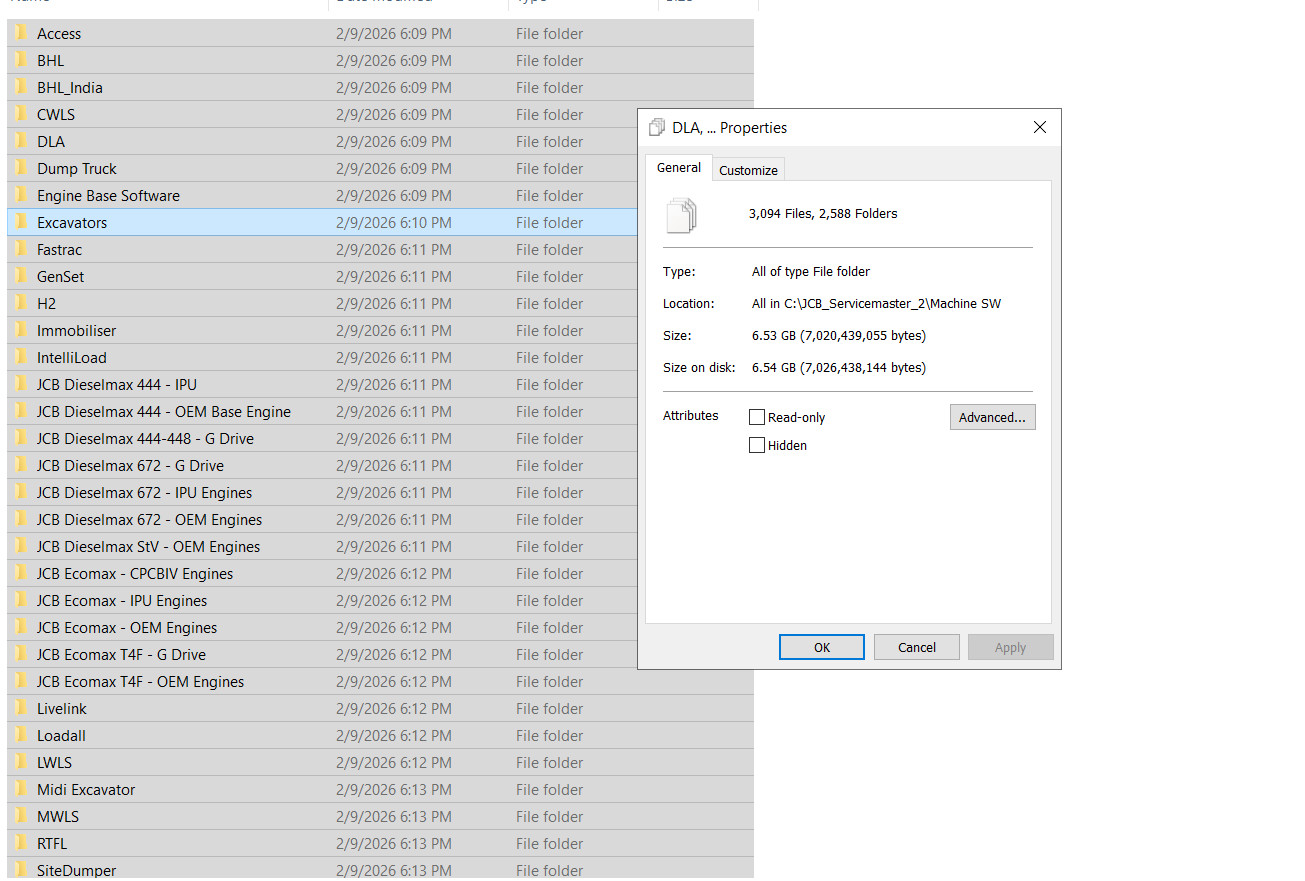Click the SiteDumper folder icon

tap(21, 870)
